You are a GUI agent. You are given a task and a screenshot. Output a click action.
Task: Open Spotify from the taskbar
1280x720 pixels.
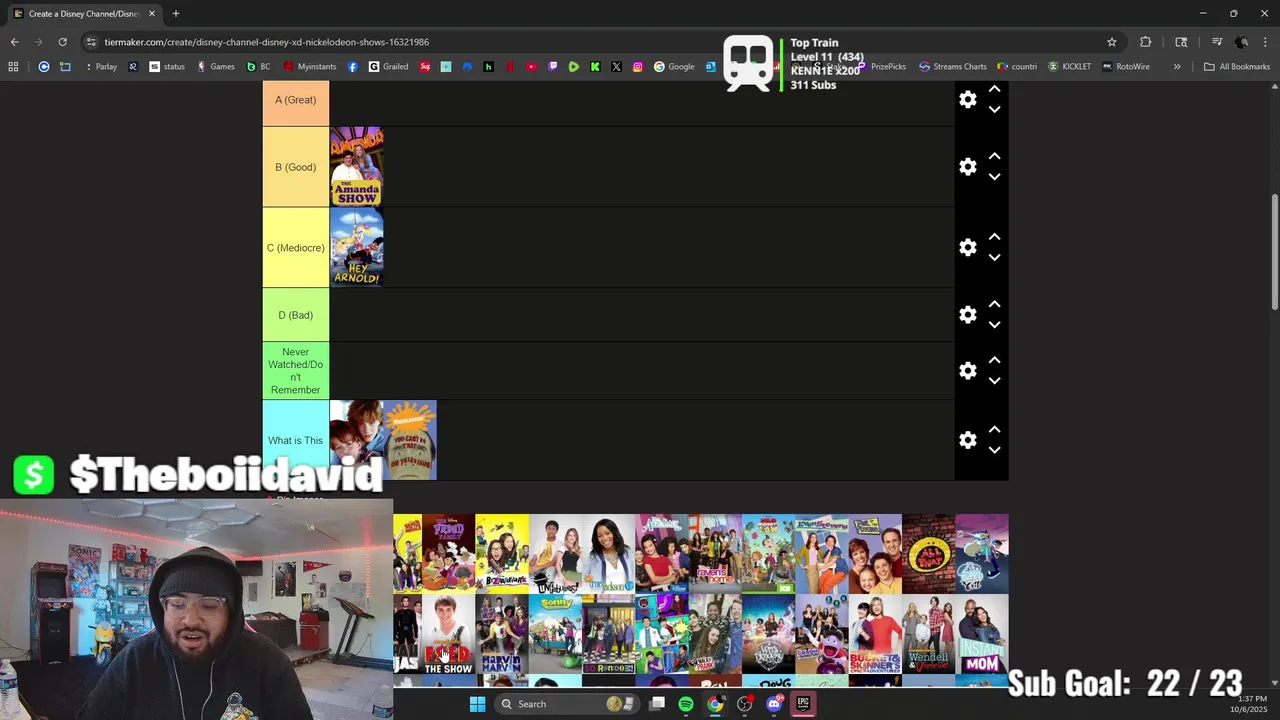686,704
